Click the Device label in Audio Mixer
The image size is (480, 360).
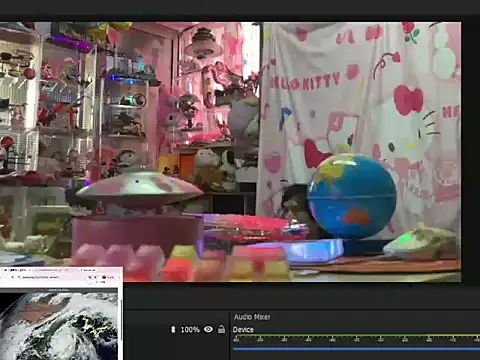point(243,330)
